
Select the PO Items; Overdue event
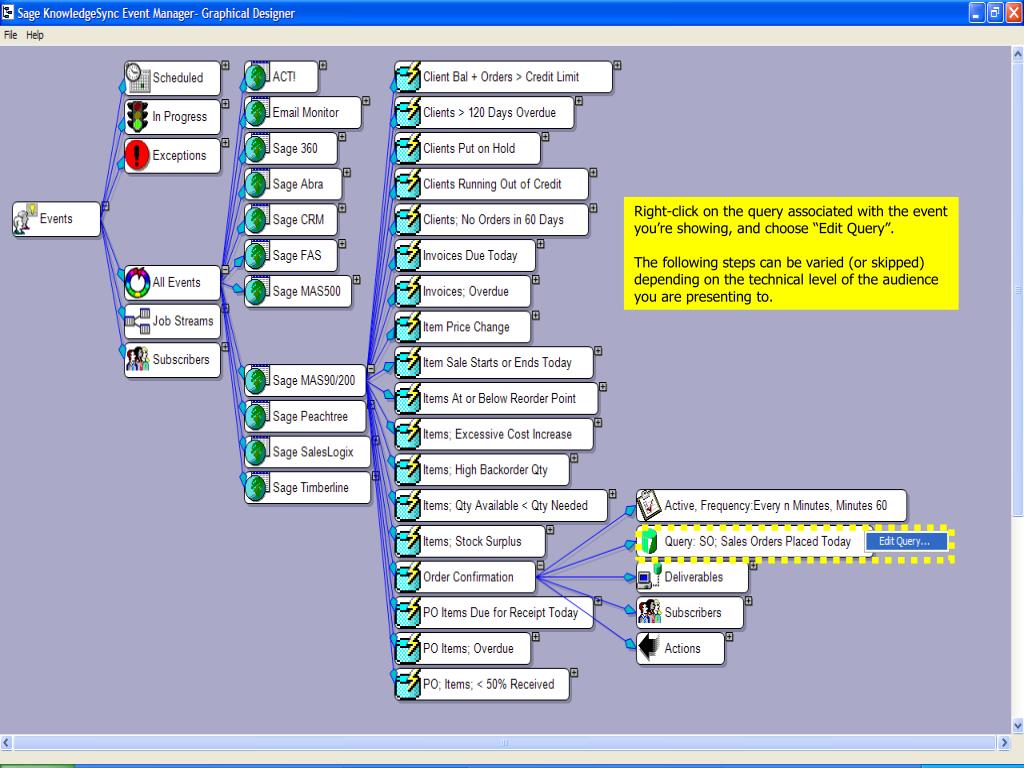[462, 648]
